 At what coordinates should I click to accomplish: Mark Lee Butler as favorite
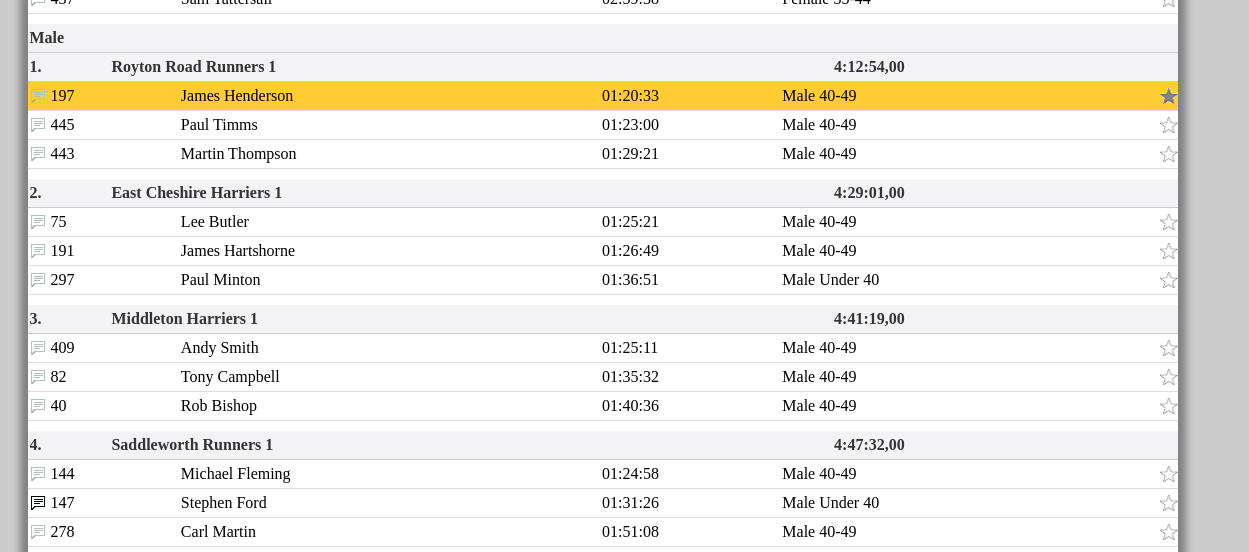point(1168,223)
